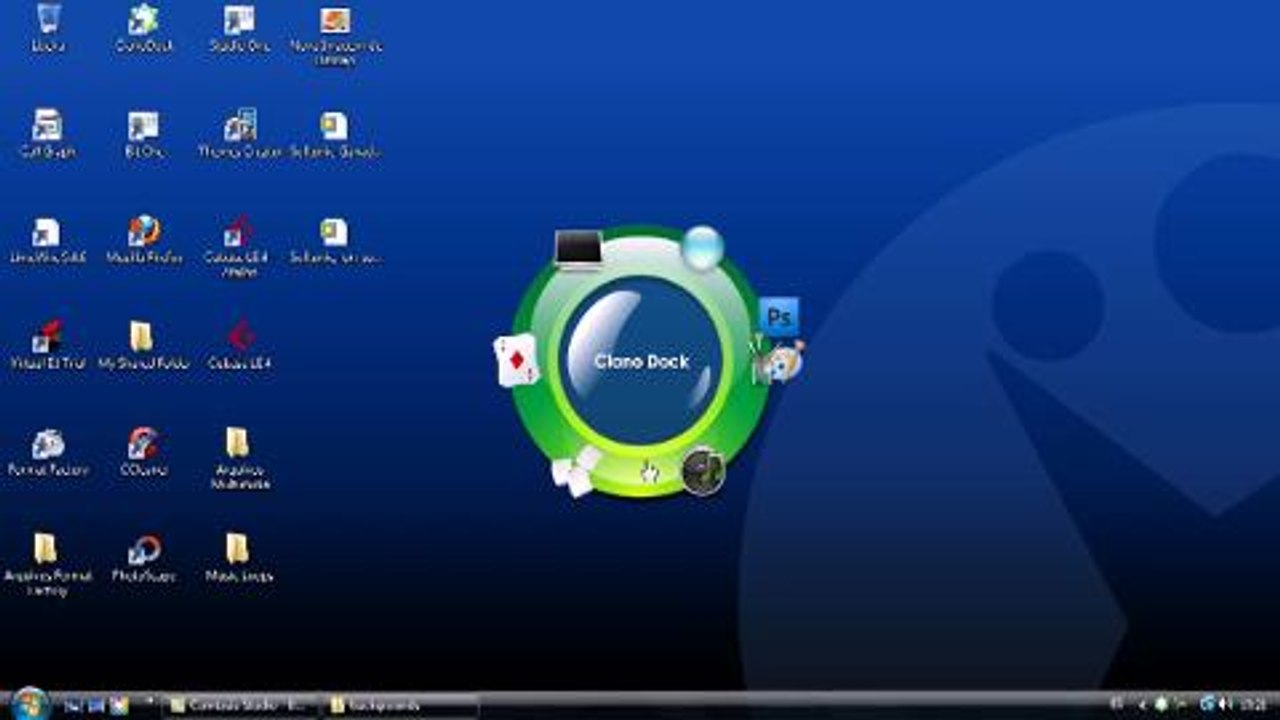The width and height of the screenshot is (1280, 720).
Task: Click the Clone Dock center bubble
Action: 642,360
